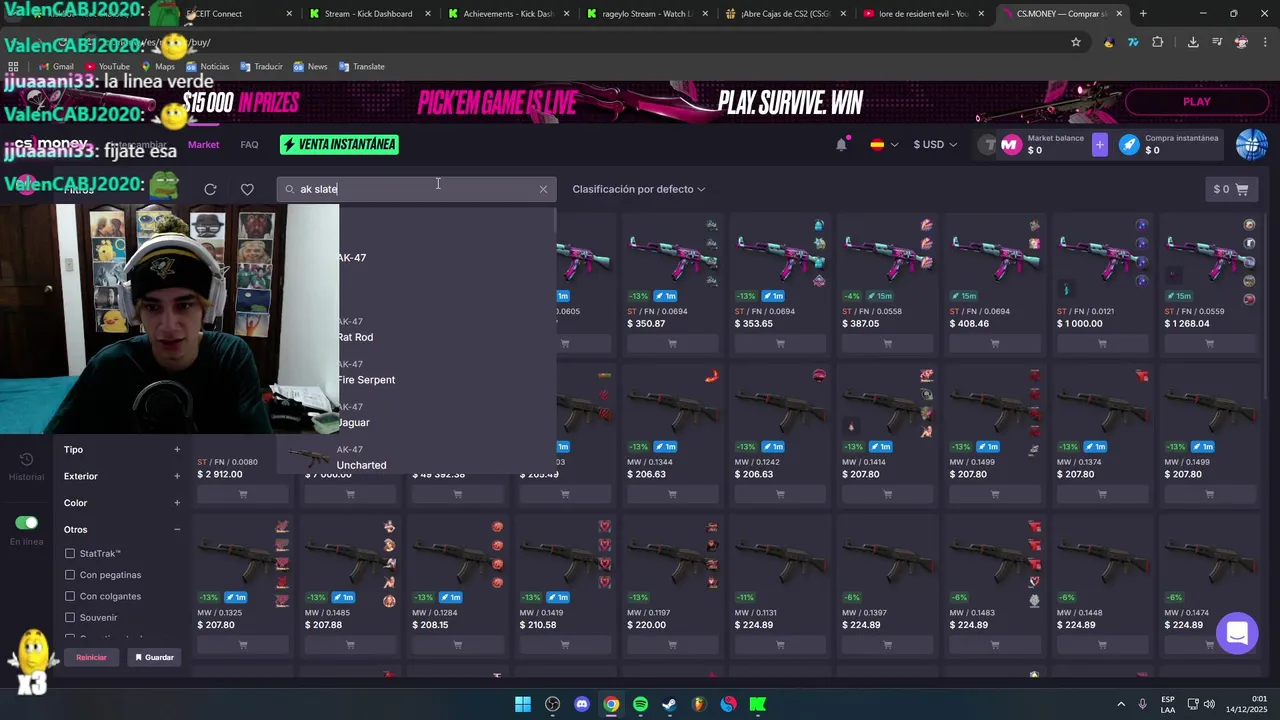Viewport: 1280px width, 720px height.
Task: Add the $ 2 912.00 item to cart
Action: (x=242, y=495)
